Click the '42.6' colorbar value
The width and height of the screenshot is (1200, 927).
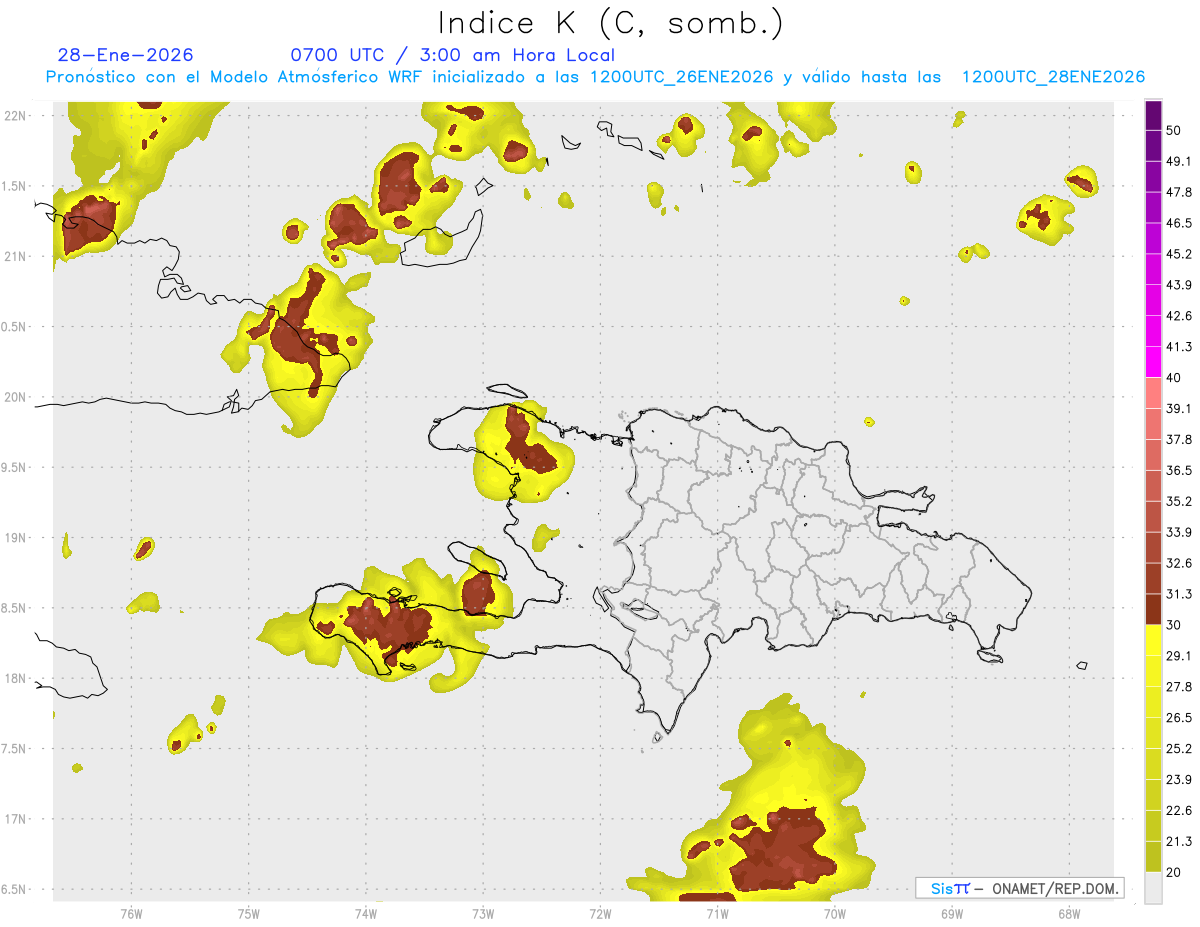coord(1179,316)
